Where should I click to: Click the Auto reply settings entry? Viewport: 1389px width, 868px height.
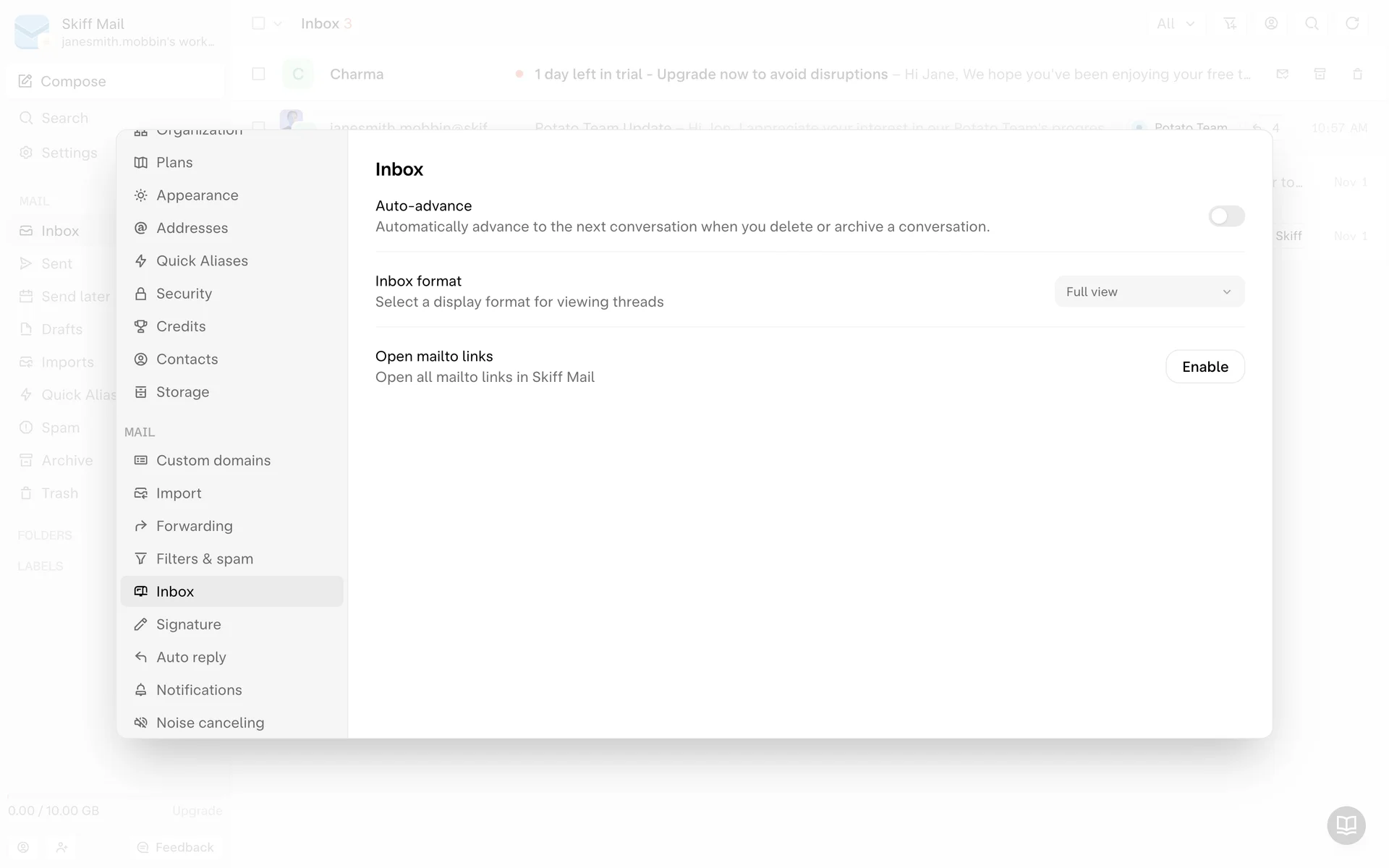pyautogui.click(x=191, y=658)
